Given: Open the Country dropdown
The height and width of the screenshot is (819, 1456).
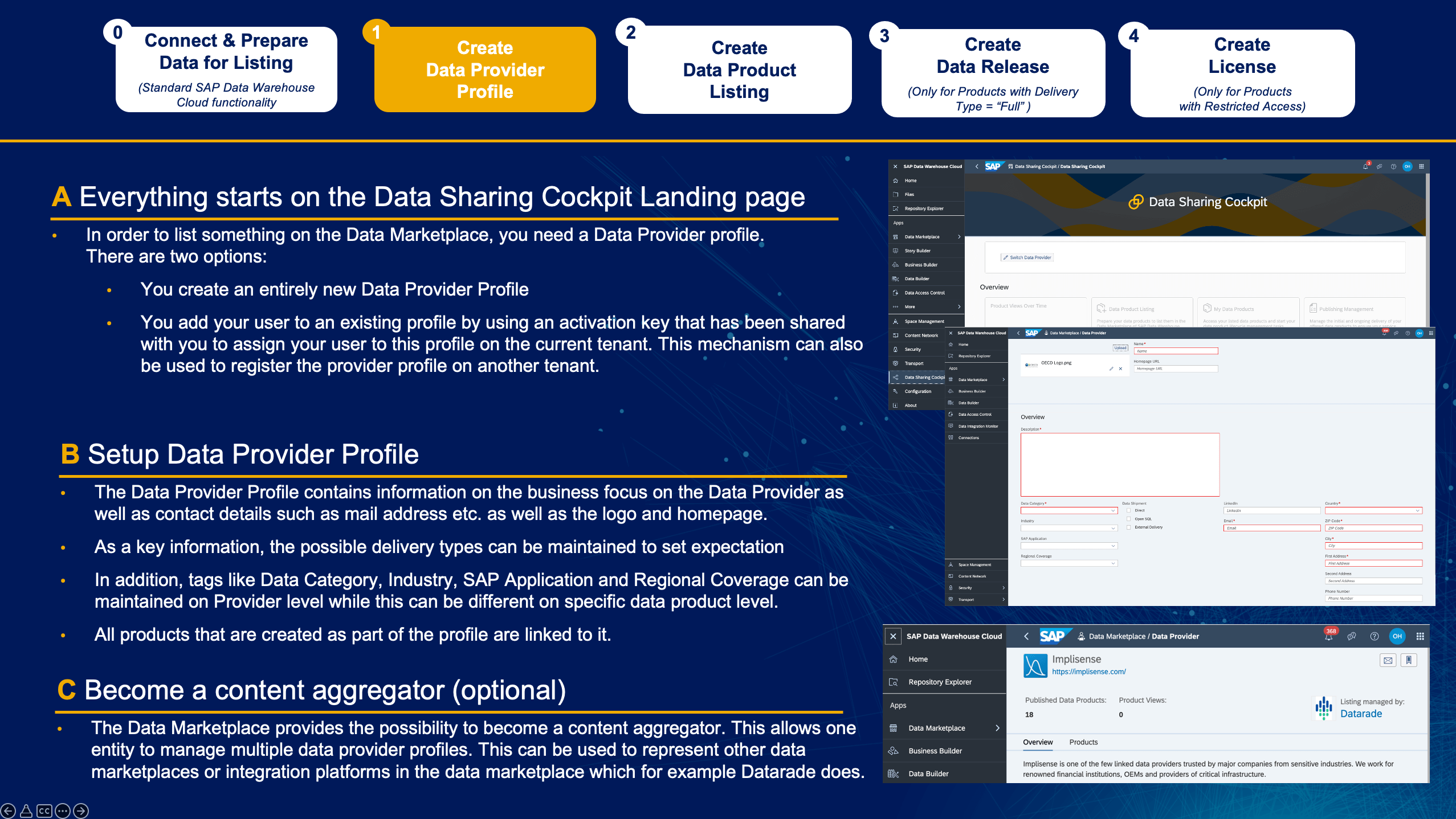Looking at the screenshot, I should point(1373,510).
